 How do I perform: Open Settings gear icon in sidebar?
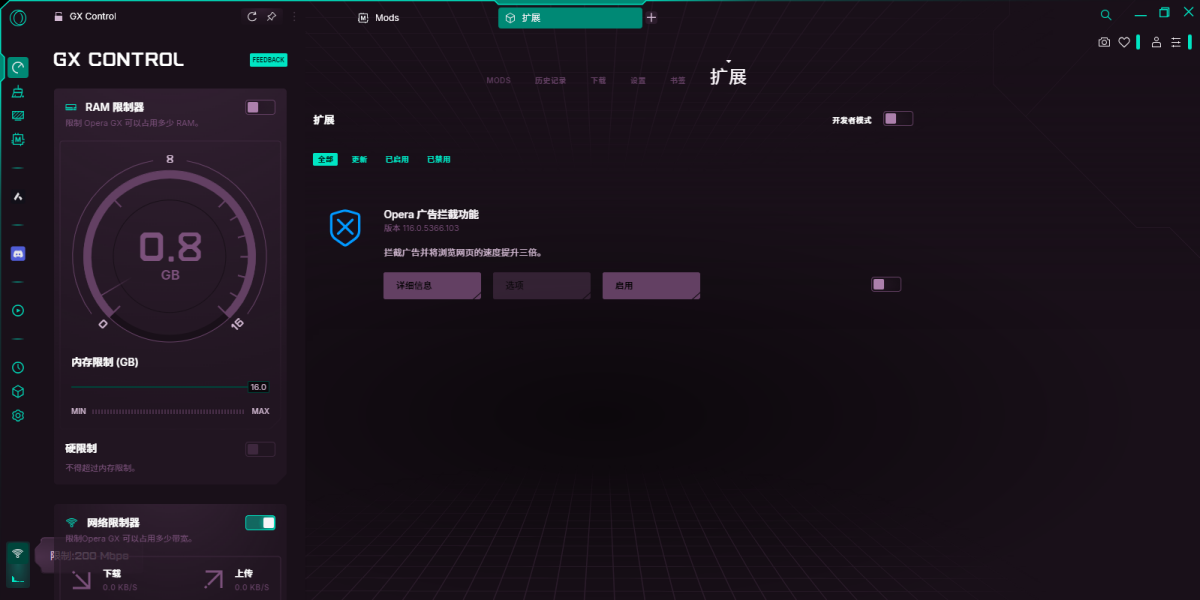click(18, 416)
